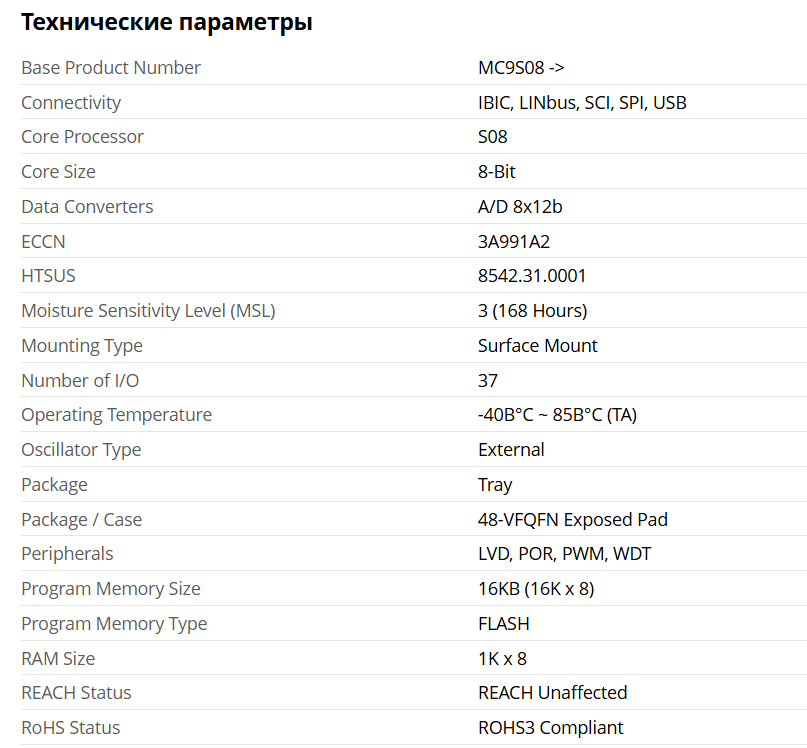
Task: Click the Data Converters A/D 8x12b value
Action: (x=520, y=207)
